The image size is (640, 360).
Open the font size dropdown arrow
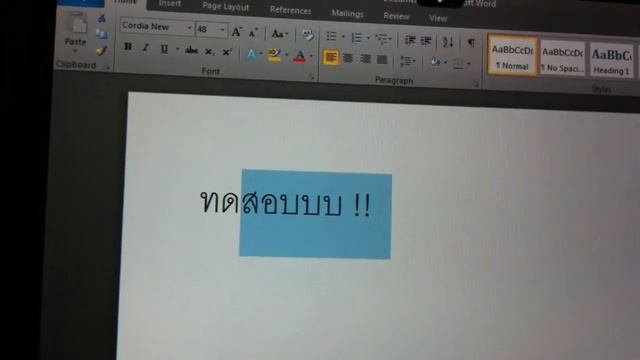(x=222, y=30)
